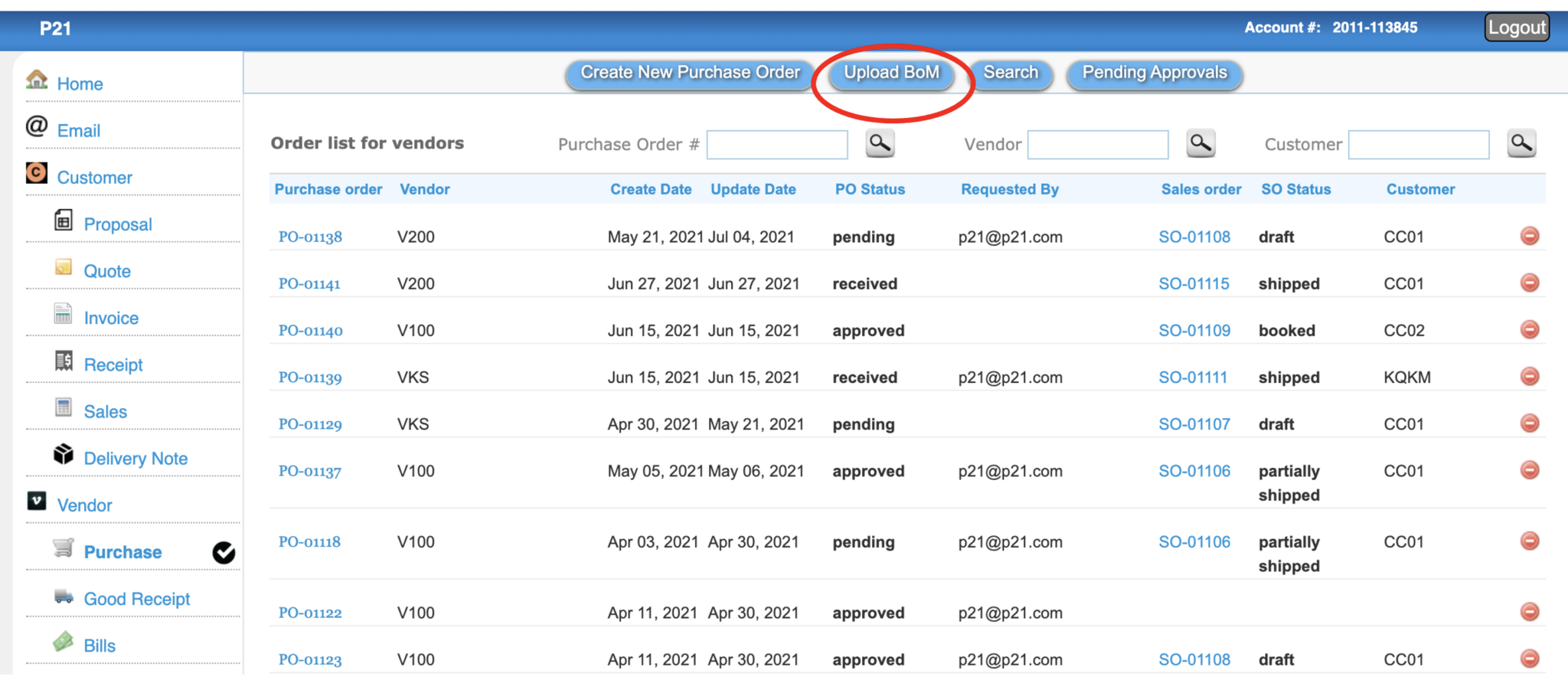The image size is (1568, 690).
Task: Open sales order SO-01111
Action: point(1193,377)
